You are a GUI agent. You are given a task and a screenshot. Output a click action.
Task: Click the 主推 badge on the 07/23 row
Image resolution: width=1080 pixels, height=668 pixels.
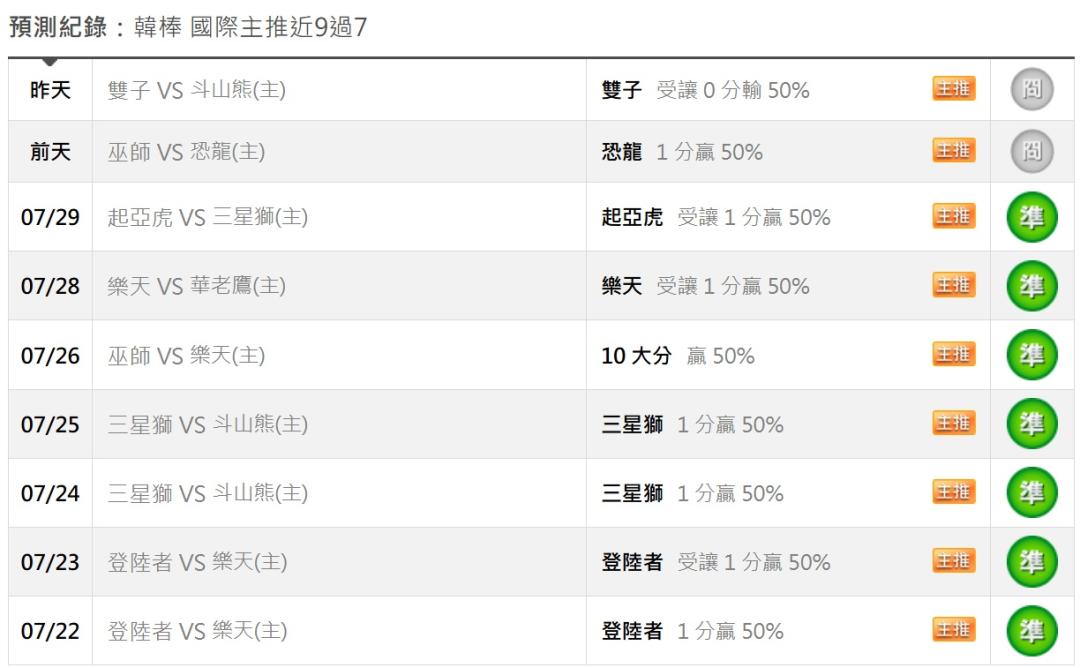click(954, 561)
